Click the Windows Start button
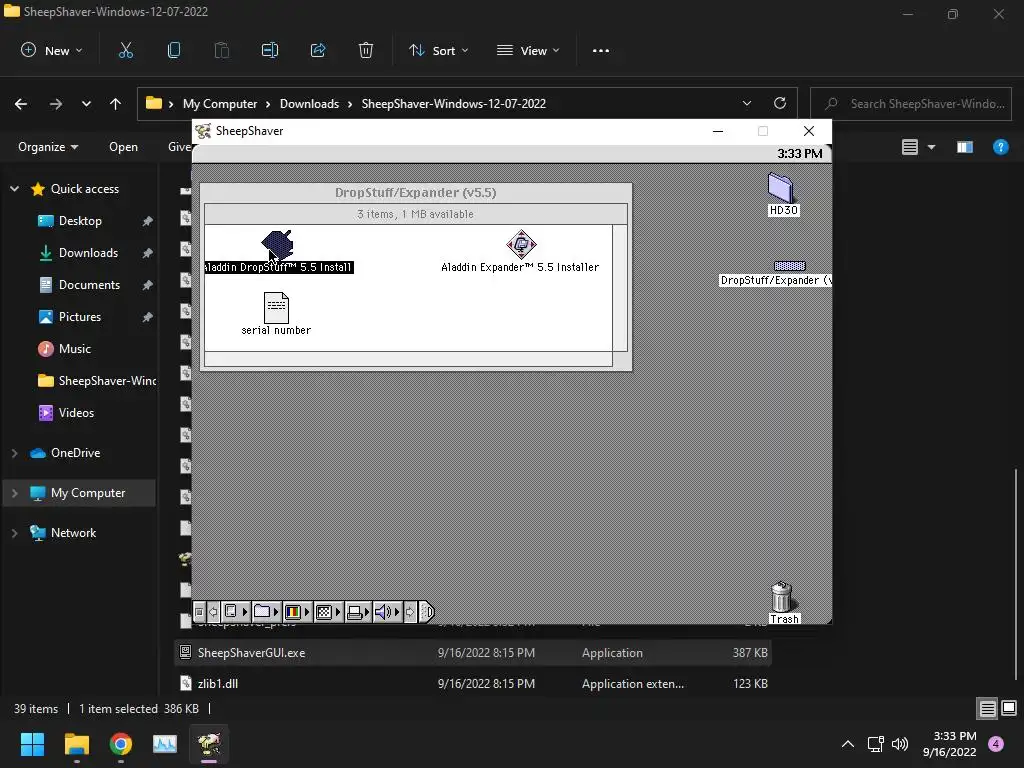The image size is (1024, 768). (x=32, y=744)
